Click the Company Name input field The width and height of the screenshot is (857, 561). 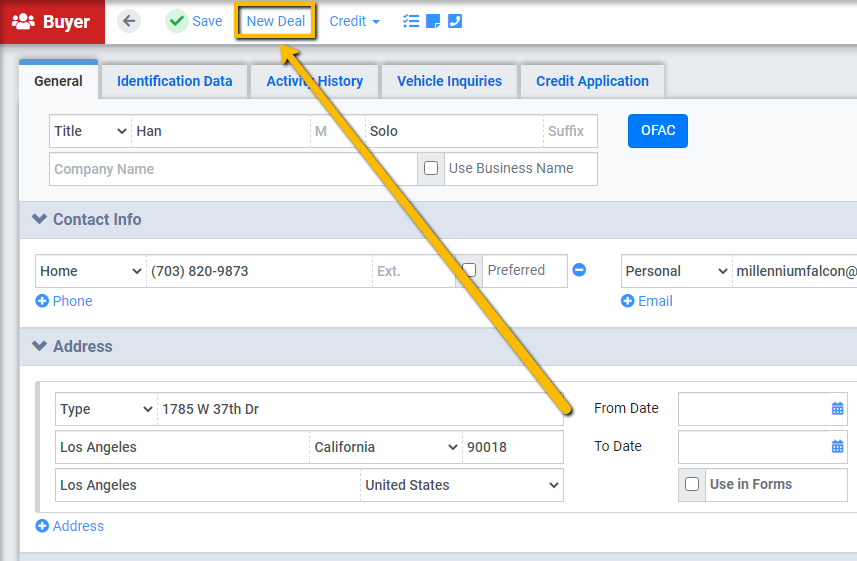pyautogui.click(x=233, y=170)
